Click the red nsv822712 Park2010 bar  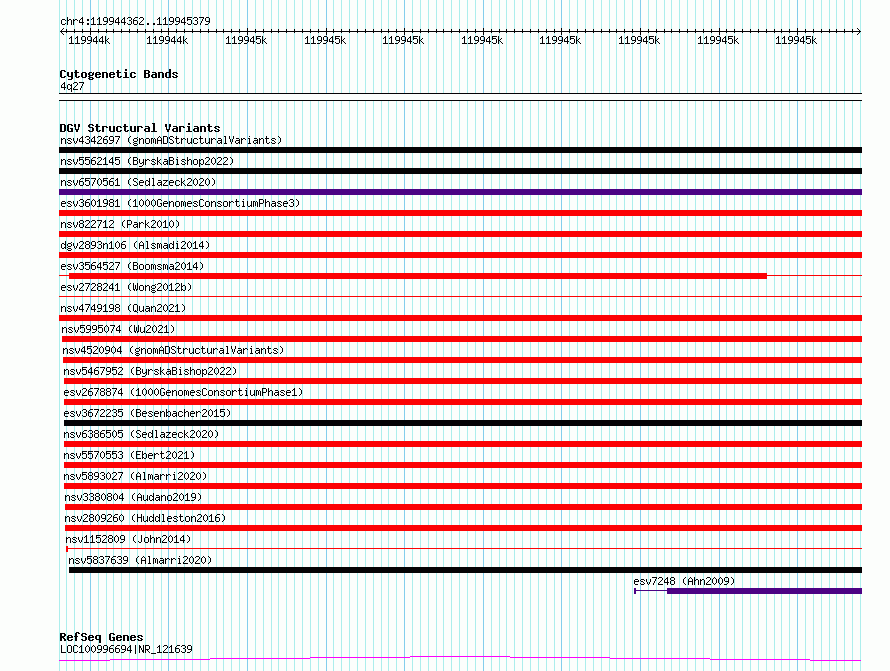pyautogui.click(x=460, y=234)
